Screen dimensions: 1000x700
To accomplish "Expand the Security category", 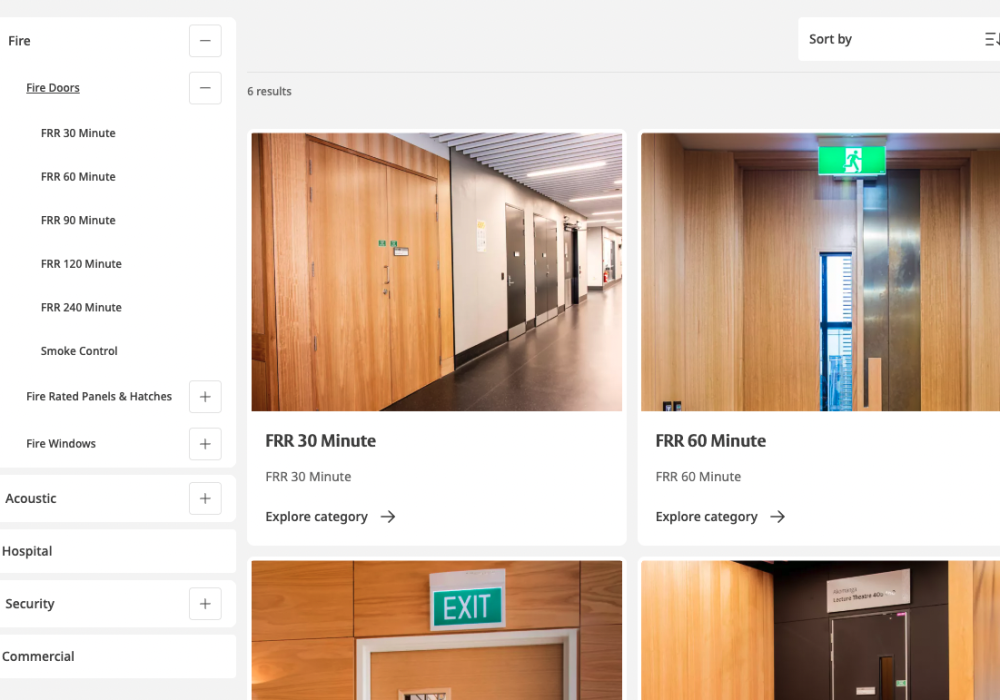I will 205,604.
